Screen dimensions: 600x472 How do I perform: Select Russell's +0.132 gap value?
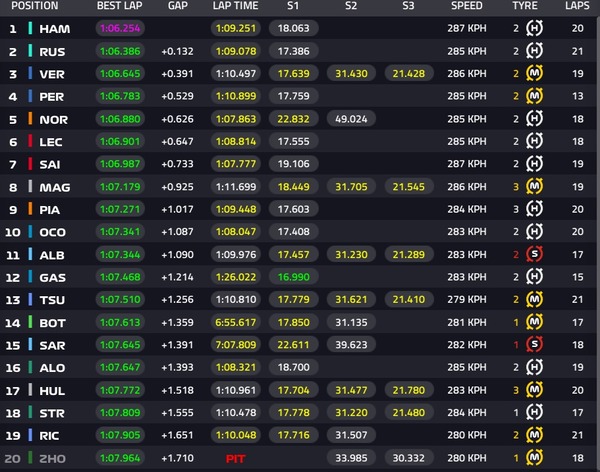177,51
